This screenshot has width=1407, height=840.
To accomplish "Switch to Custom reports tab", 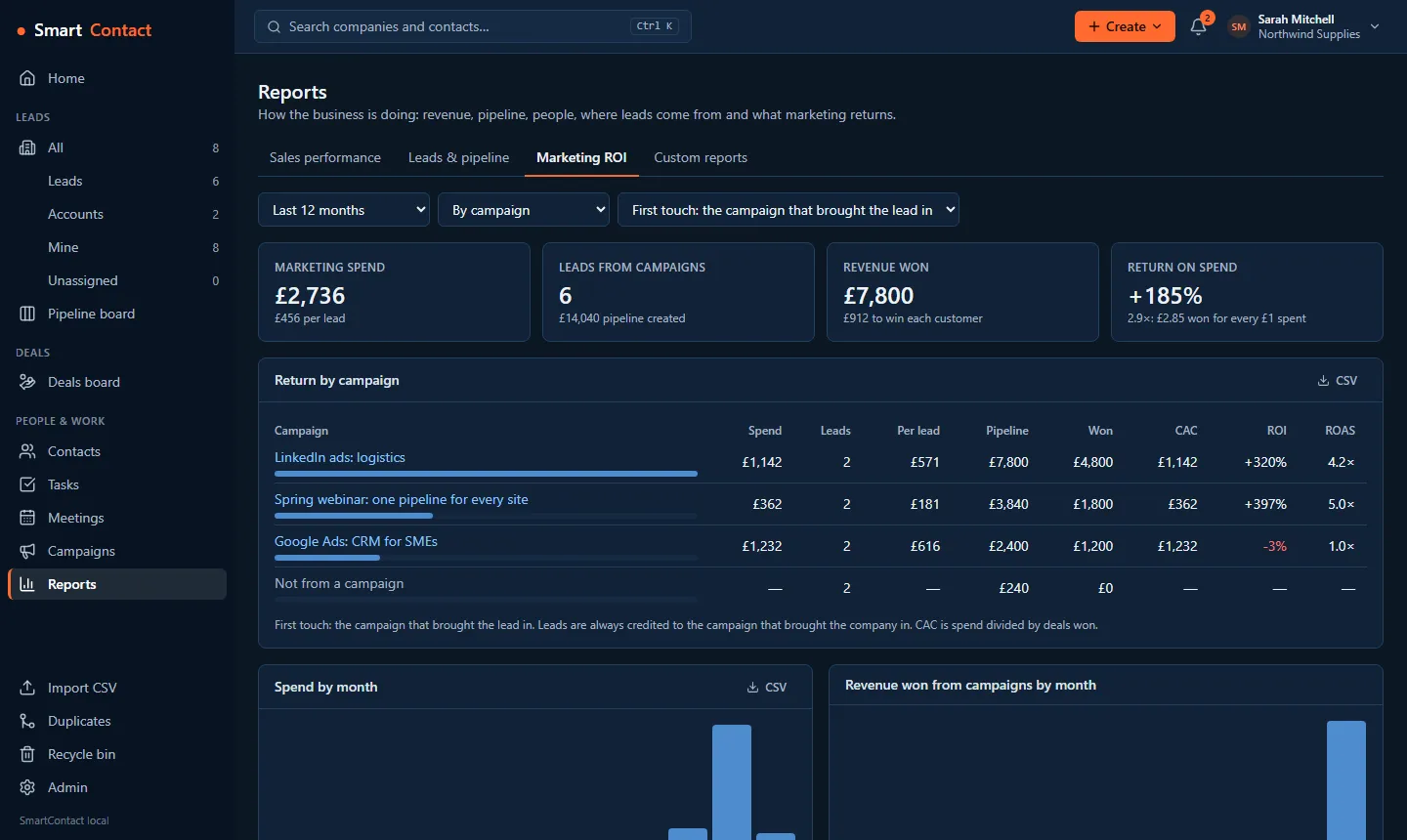I will (x=701, y=157).
